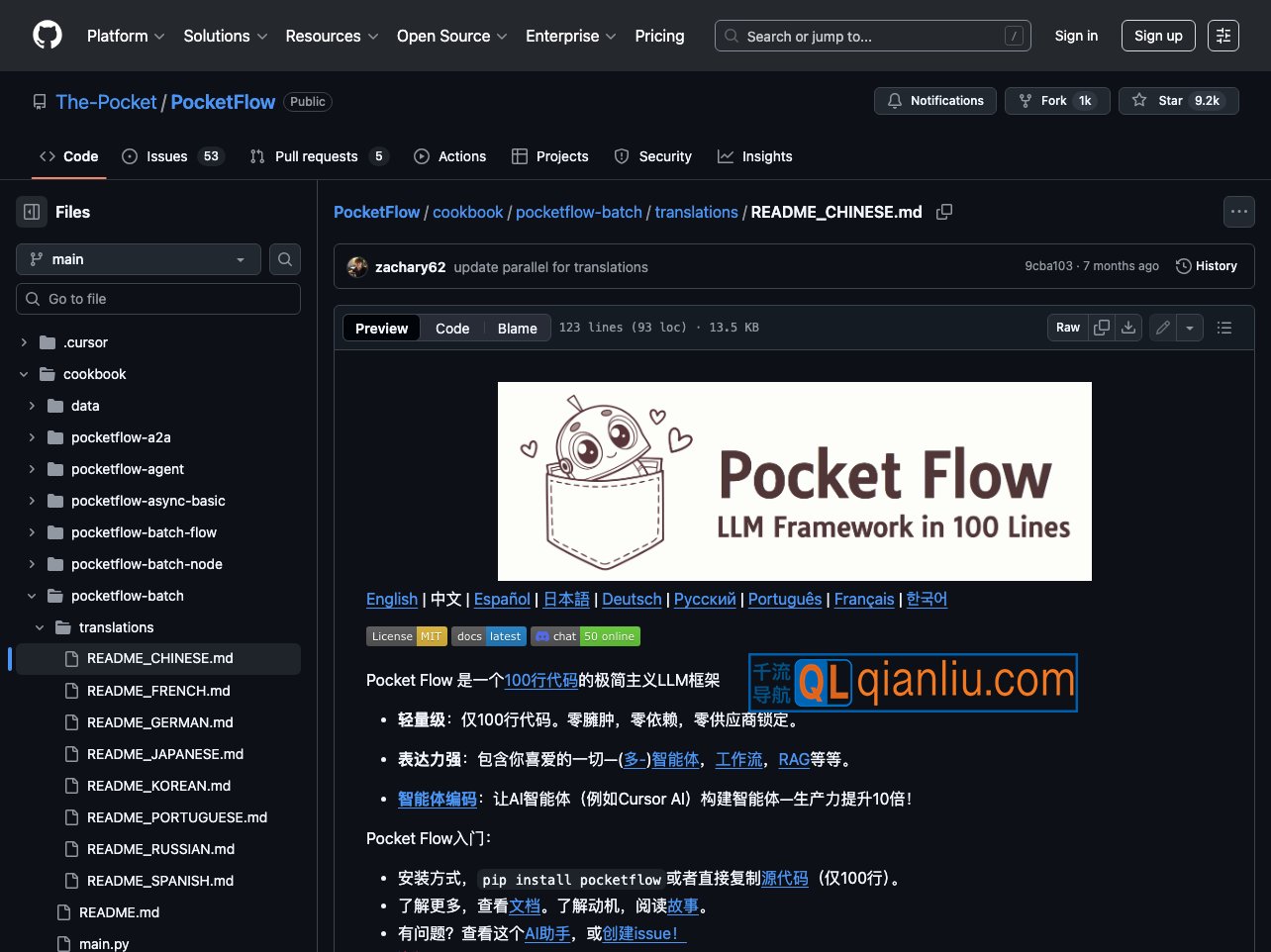Screen dimensions: 1271x952
Task: Open the main branch dropdown
Action: [138, 258]
